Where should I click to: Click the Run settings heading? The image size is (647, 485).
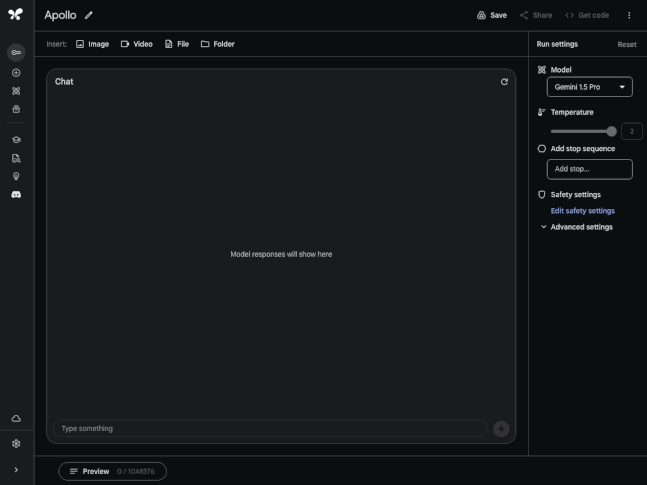[x=557, y=44]
